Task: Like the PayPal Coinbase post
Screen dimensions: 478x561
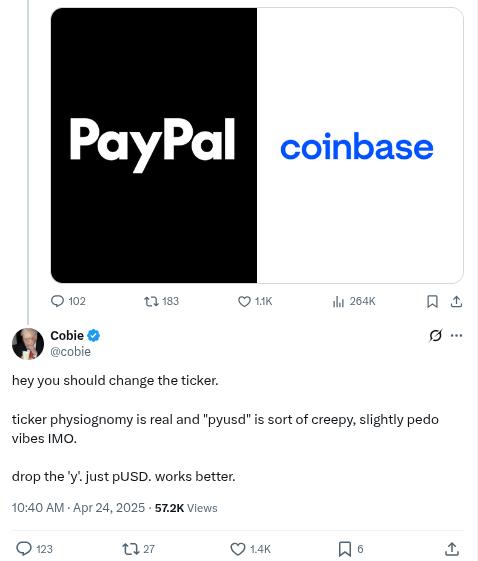Action: (x=255, y=301)
